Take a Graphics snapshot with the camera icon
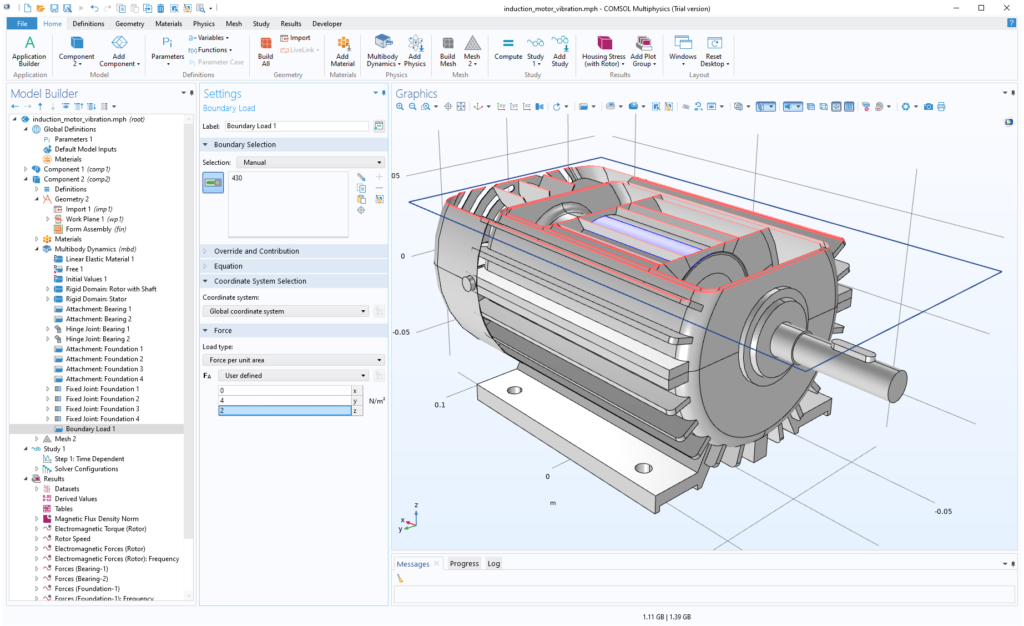 click(928, 107)
